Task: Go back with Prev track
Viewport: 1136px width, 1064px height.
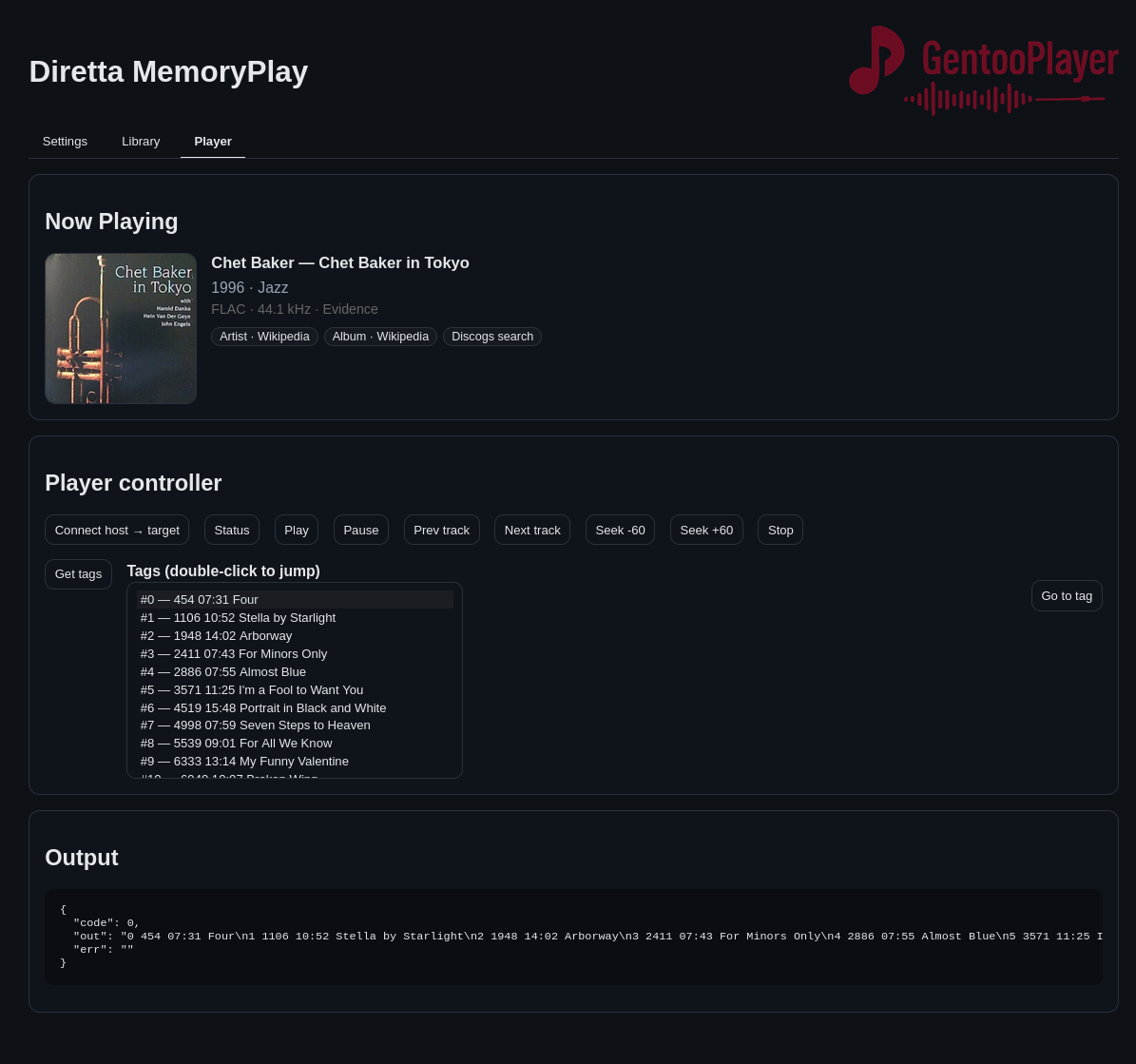Action: (441, 531)
